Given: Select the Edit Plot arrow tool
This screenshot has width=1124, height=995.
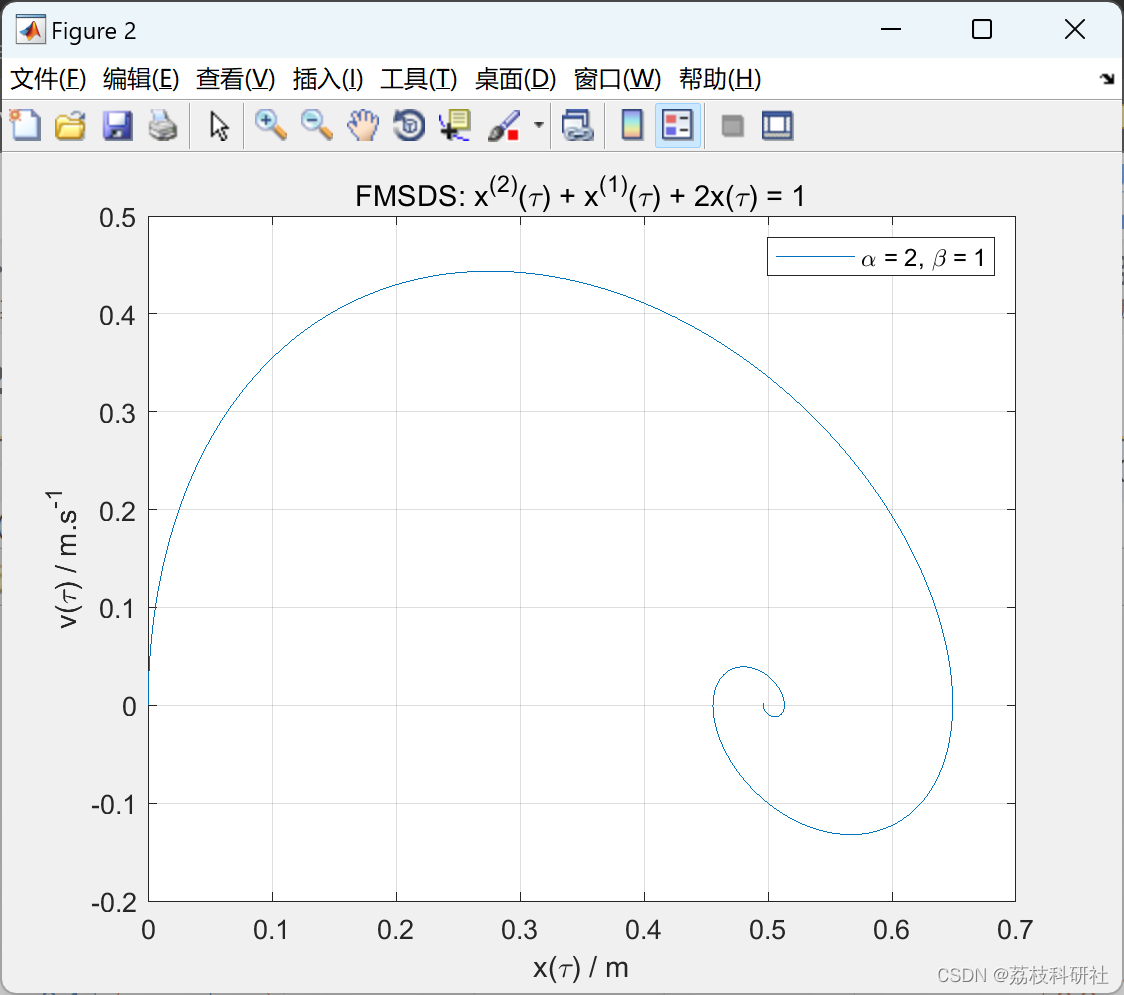Looking at the screenshot, I should (219, 126).
